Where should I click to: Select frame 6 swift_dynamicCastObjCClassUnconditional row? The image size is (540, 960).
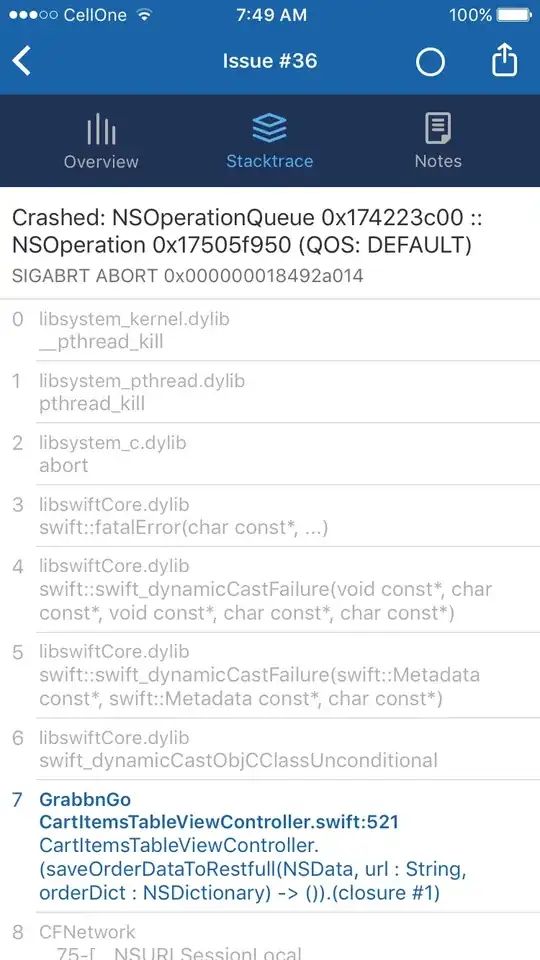point(270,749)
